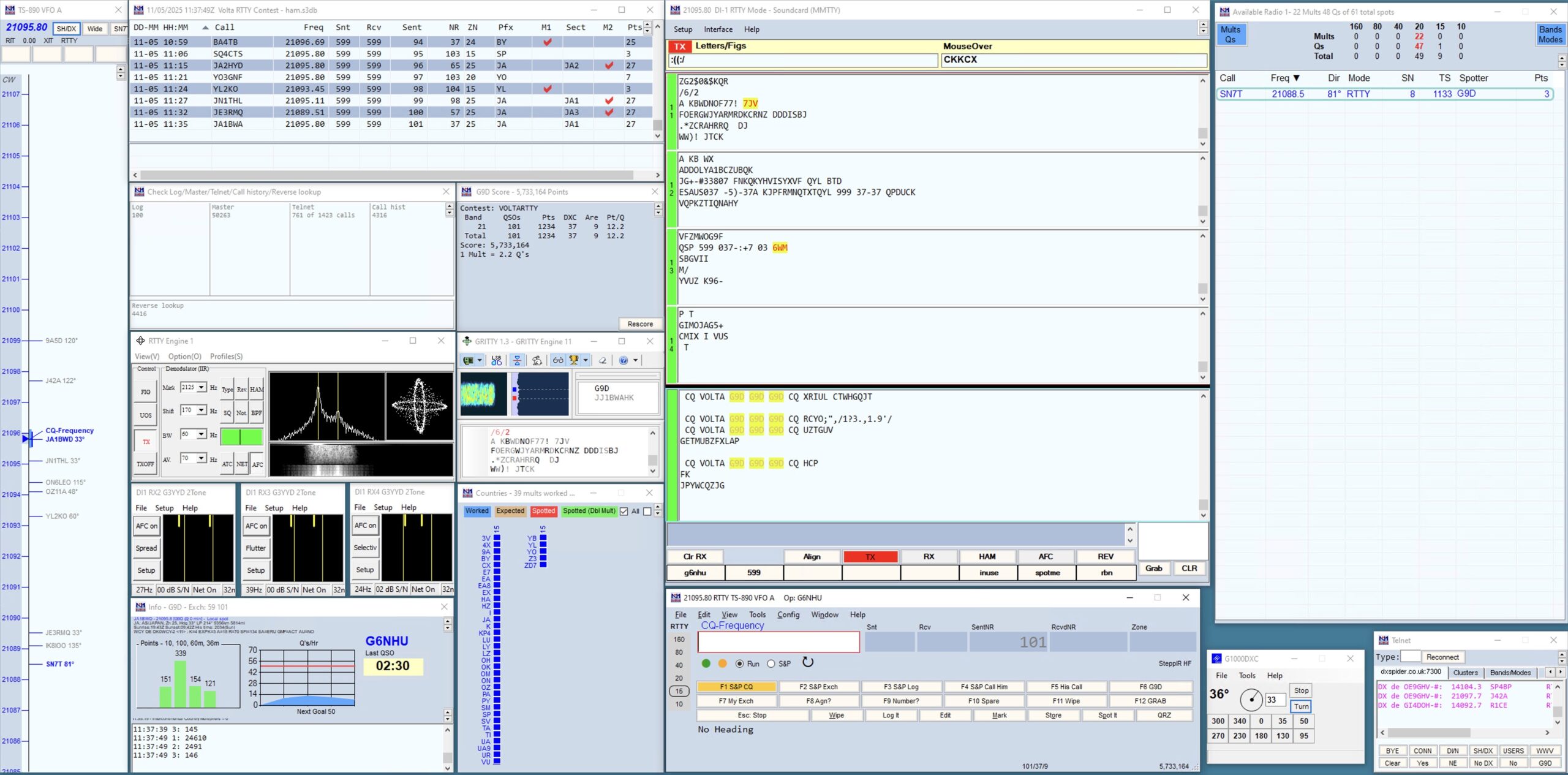Open the Mark frequency dropdown
Screen dimensions: 1568x775
coord(201,387)
